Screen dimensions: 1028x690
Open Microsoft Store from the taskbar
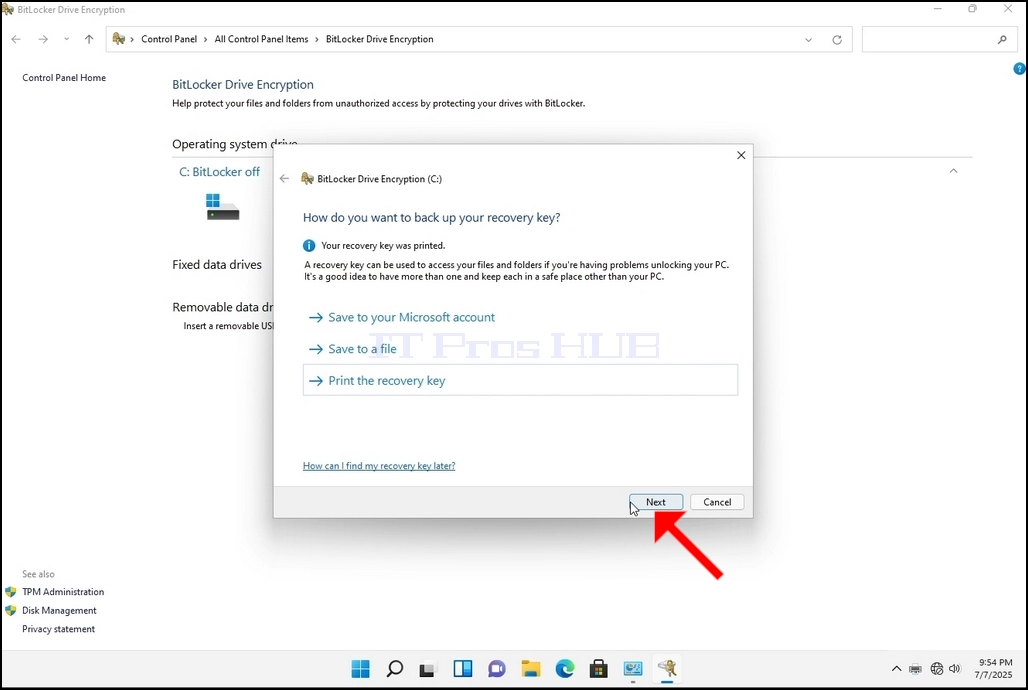pyautogui.click(x=599, y=669)
